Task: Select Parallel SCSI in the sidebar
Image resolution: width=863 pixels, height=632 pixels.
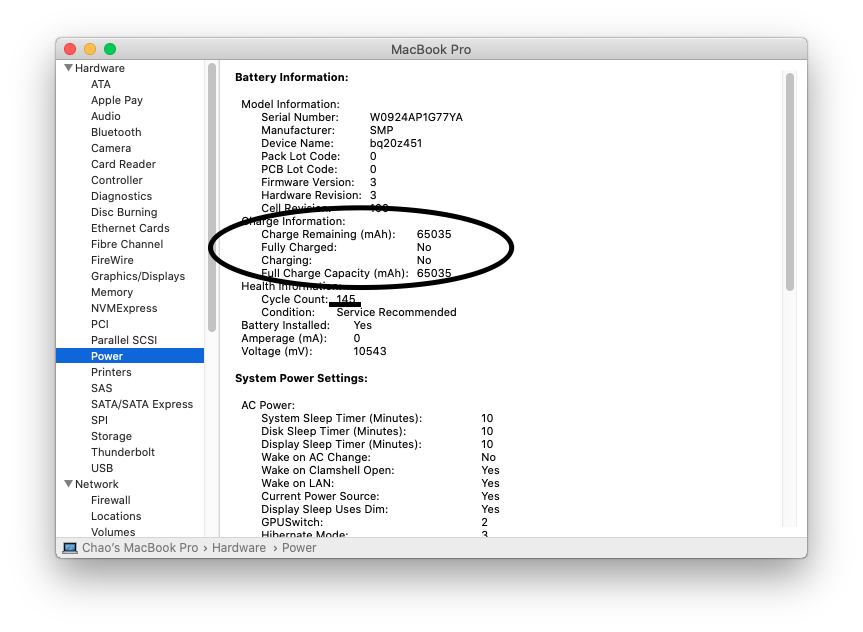Action: pos(124,340)
